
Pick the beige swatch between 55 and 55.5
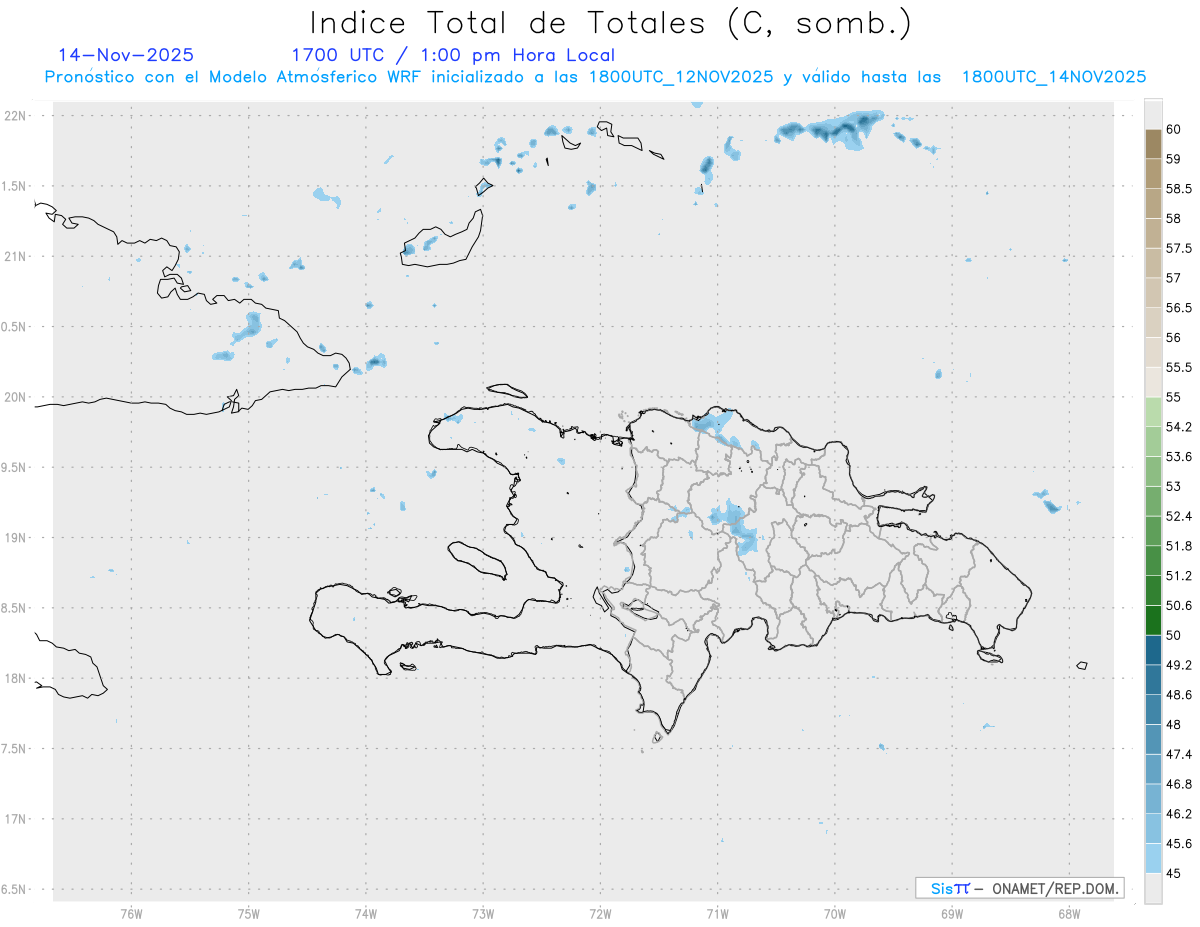1153,382
